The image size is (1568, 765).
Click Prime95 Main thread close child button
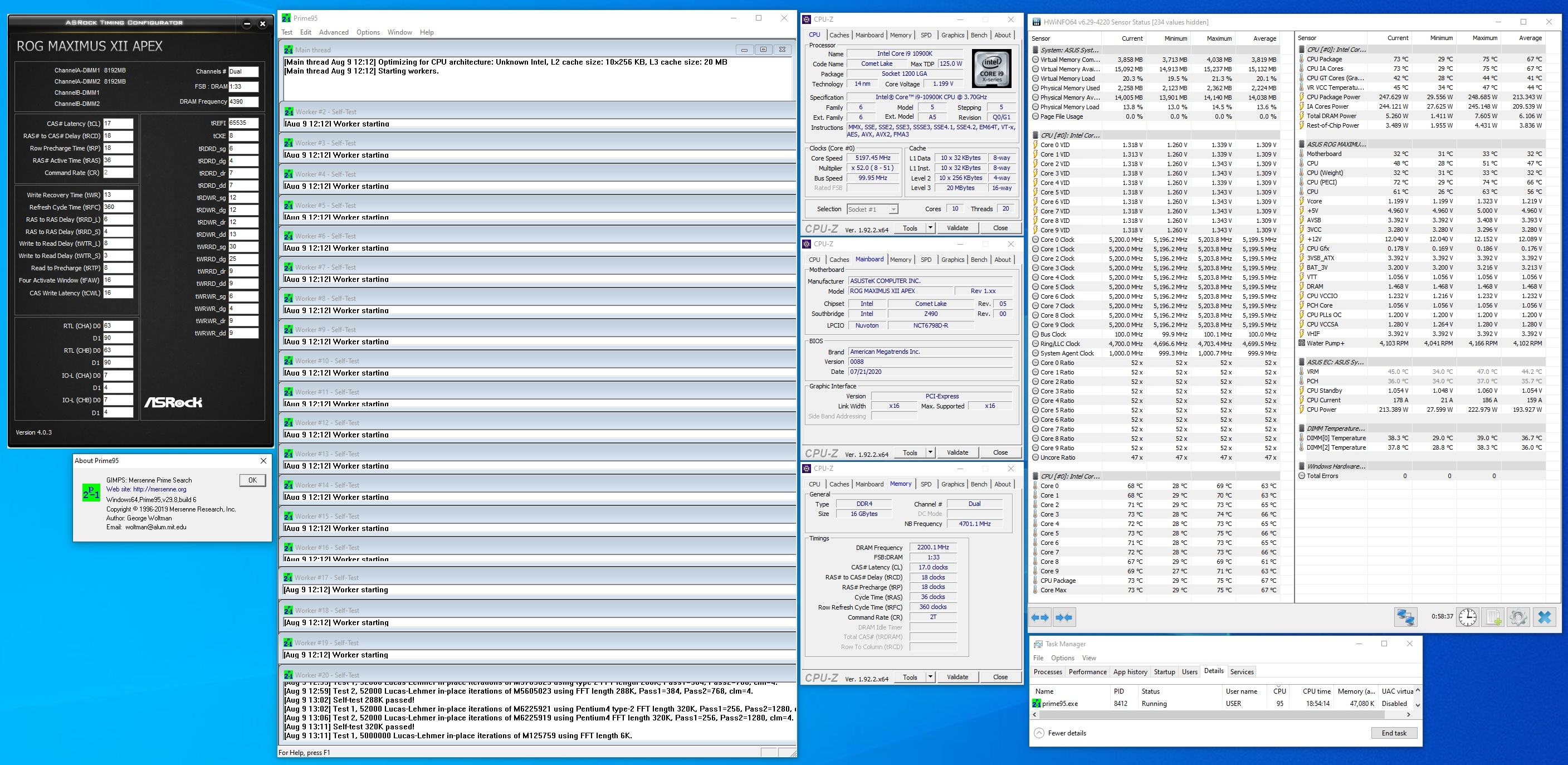783,50
